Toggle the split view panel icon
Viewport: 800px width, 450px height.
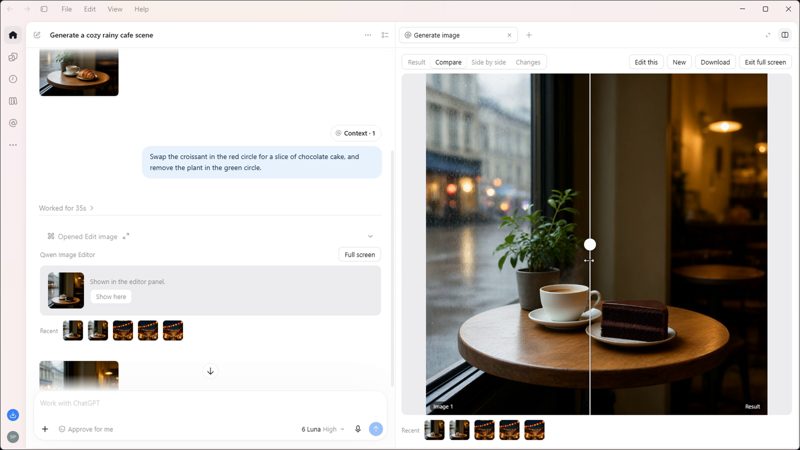pos(785,35)
